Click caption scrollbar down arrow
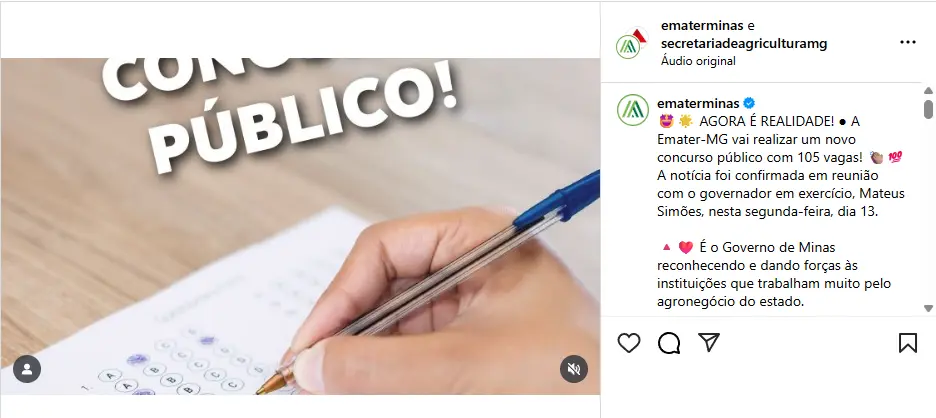This screenshot has width=936, height=418. (928, 308)
